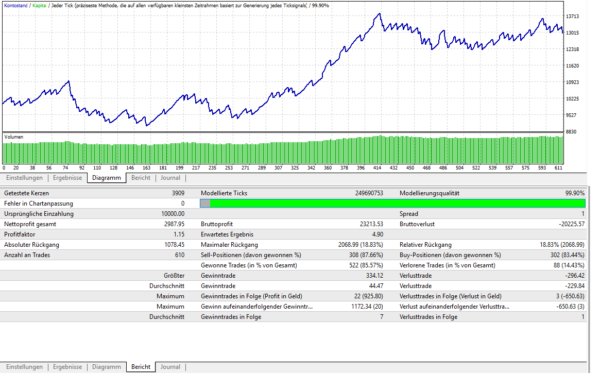The height and width of the screenshot is (389, 600).
Task: Click the blue equity curve peak near 13713
Action: coord(379,14)
